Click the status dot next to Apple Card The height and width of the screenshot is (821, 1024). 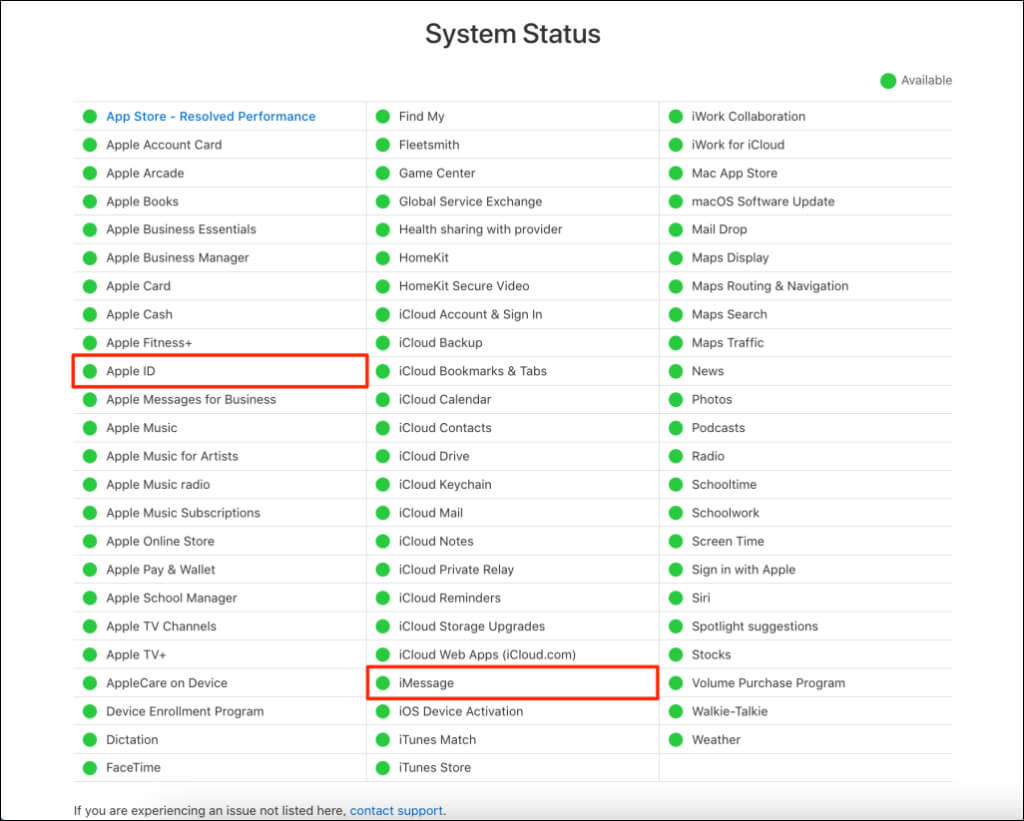[90, 286]
